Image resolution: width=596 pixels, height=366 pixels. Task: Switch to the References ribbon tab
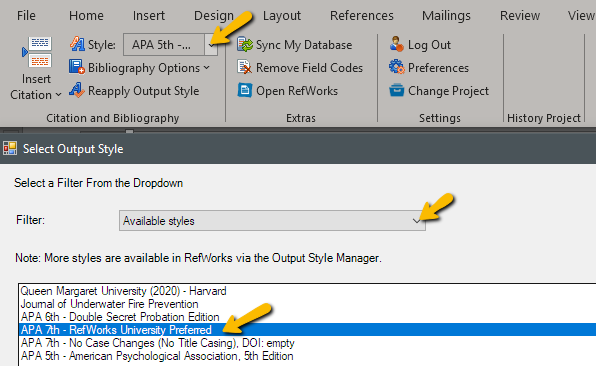click(361, 16)
